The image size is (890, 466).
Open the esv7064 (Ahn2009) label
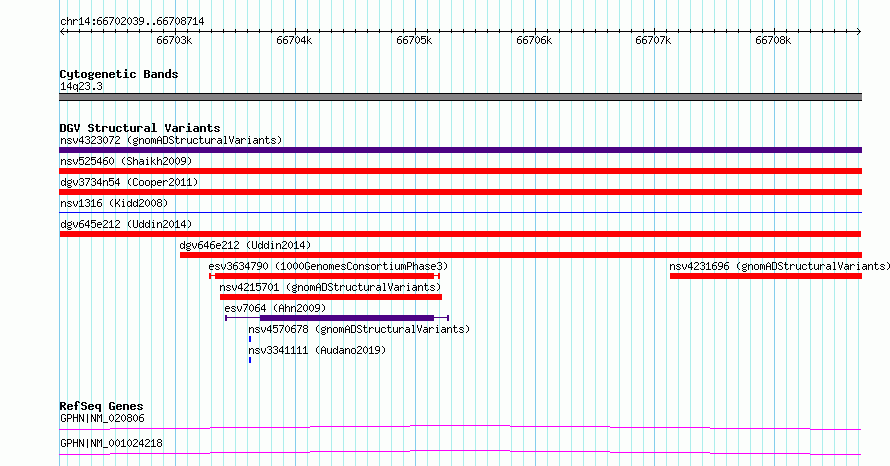[275, 308]
